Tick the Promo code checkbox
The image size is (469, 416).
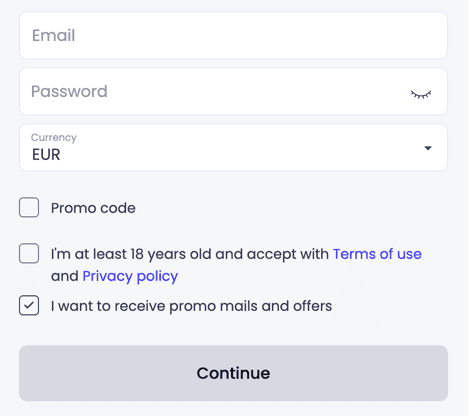[29, 207]
